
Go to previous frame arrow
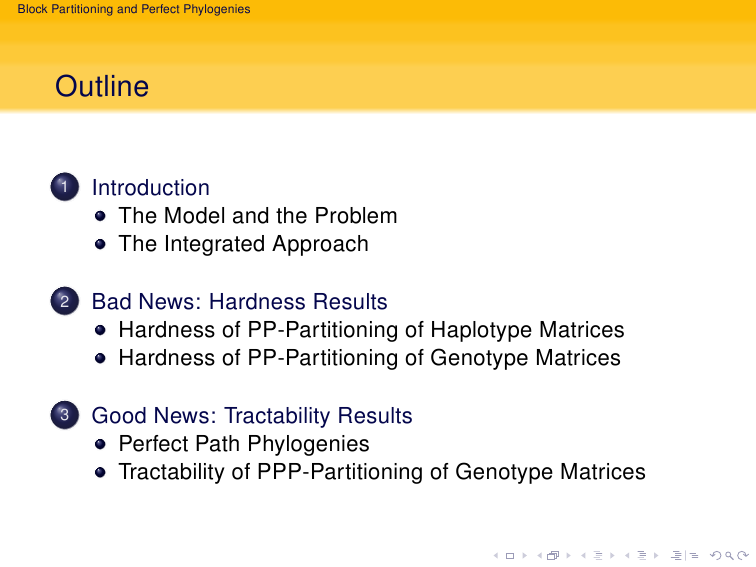(x=540, y=556)
